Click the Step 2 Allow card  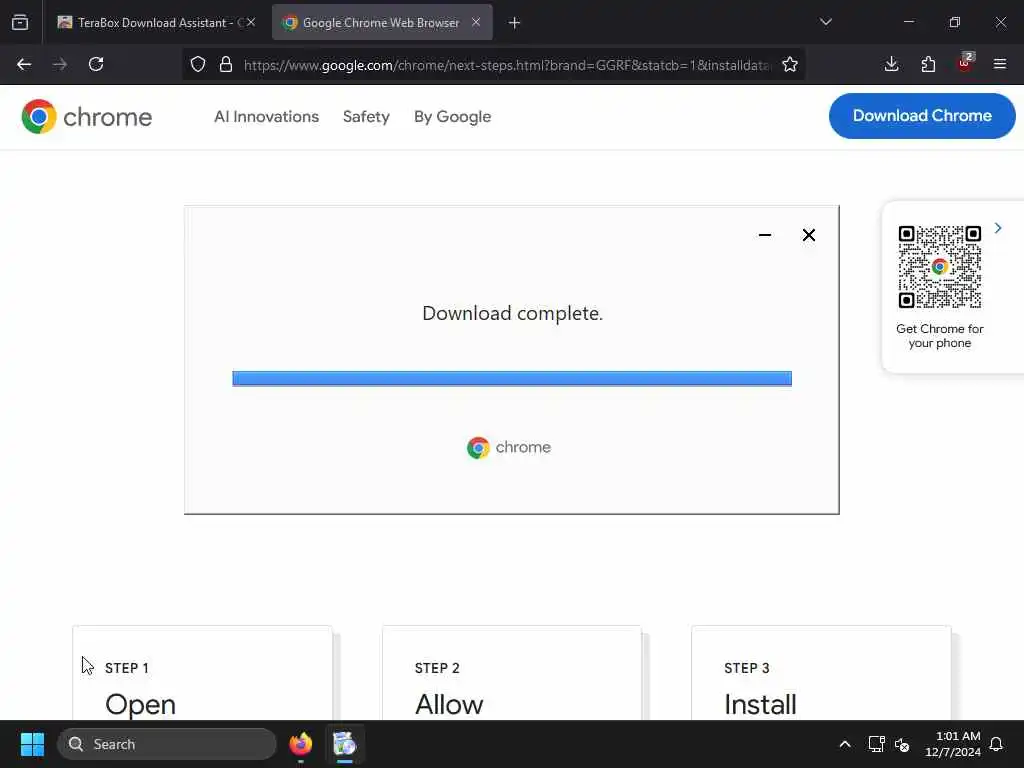(x=512, y=673)
